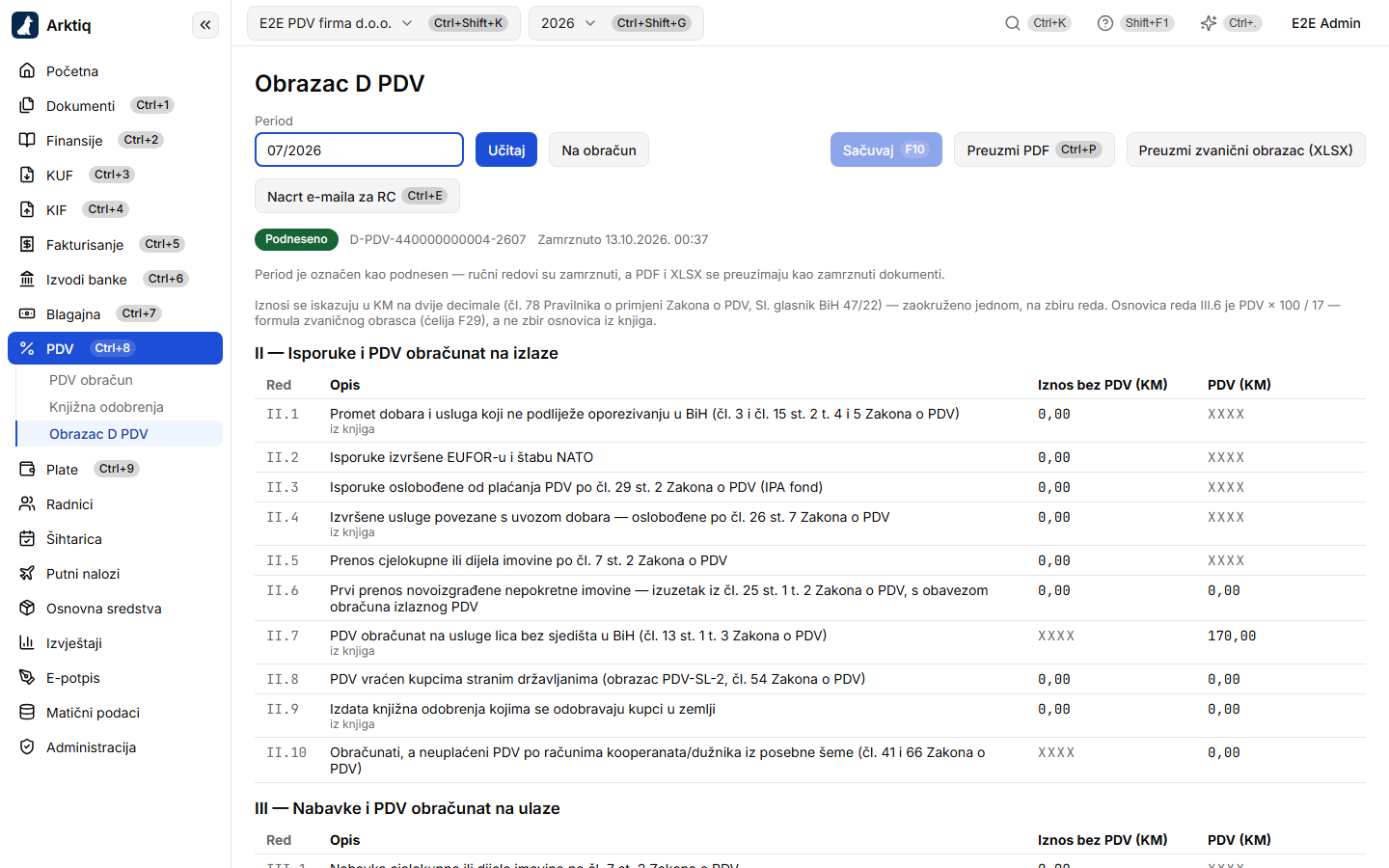Click the Podneseno status badge

click(x=296, y=239)
